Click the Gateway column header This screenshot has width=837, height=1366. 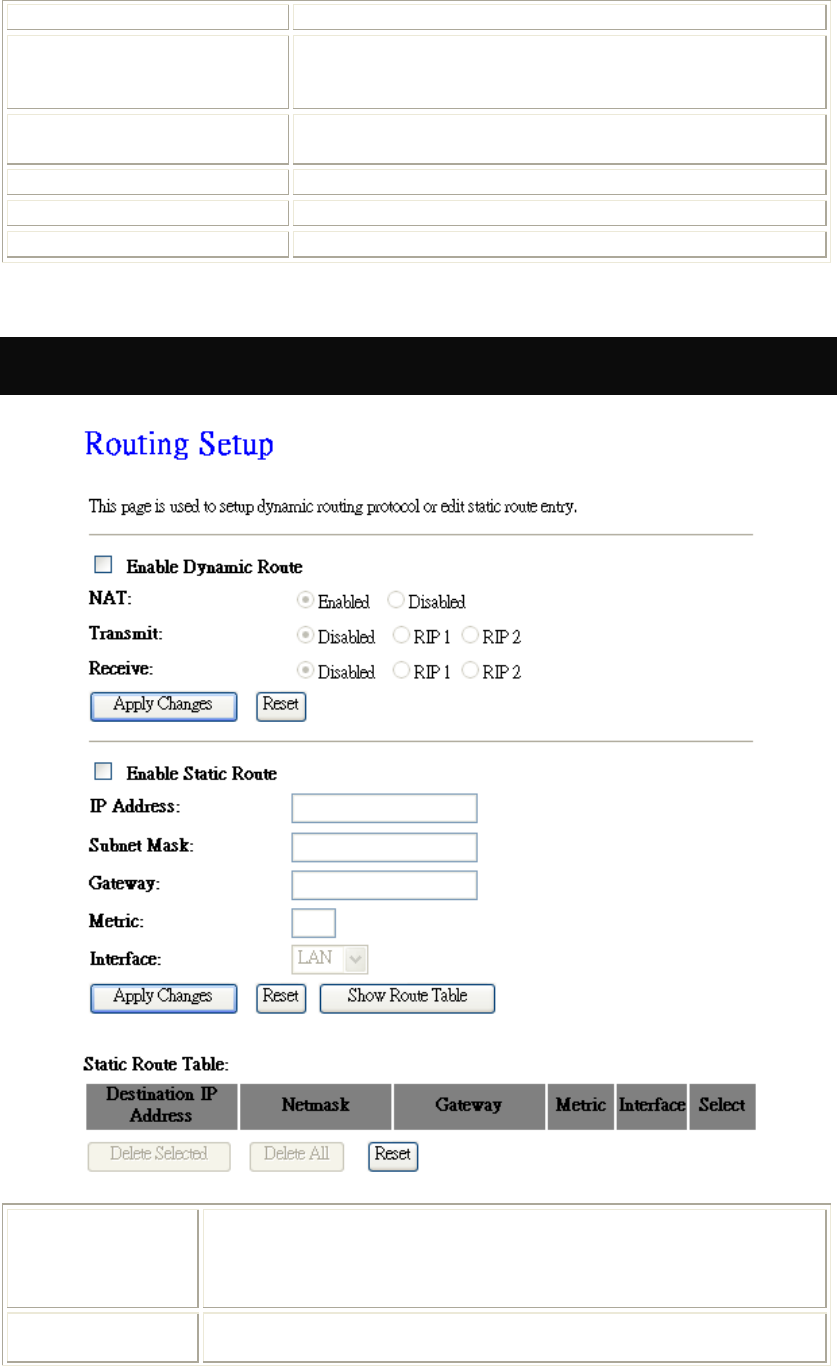pos(469,1106)
